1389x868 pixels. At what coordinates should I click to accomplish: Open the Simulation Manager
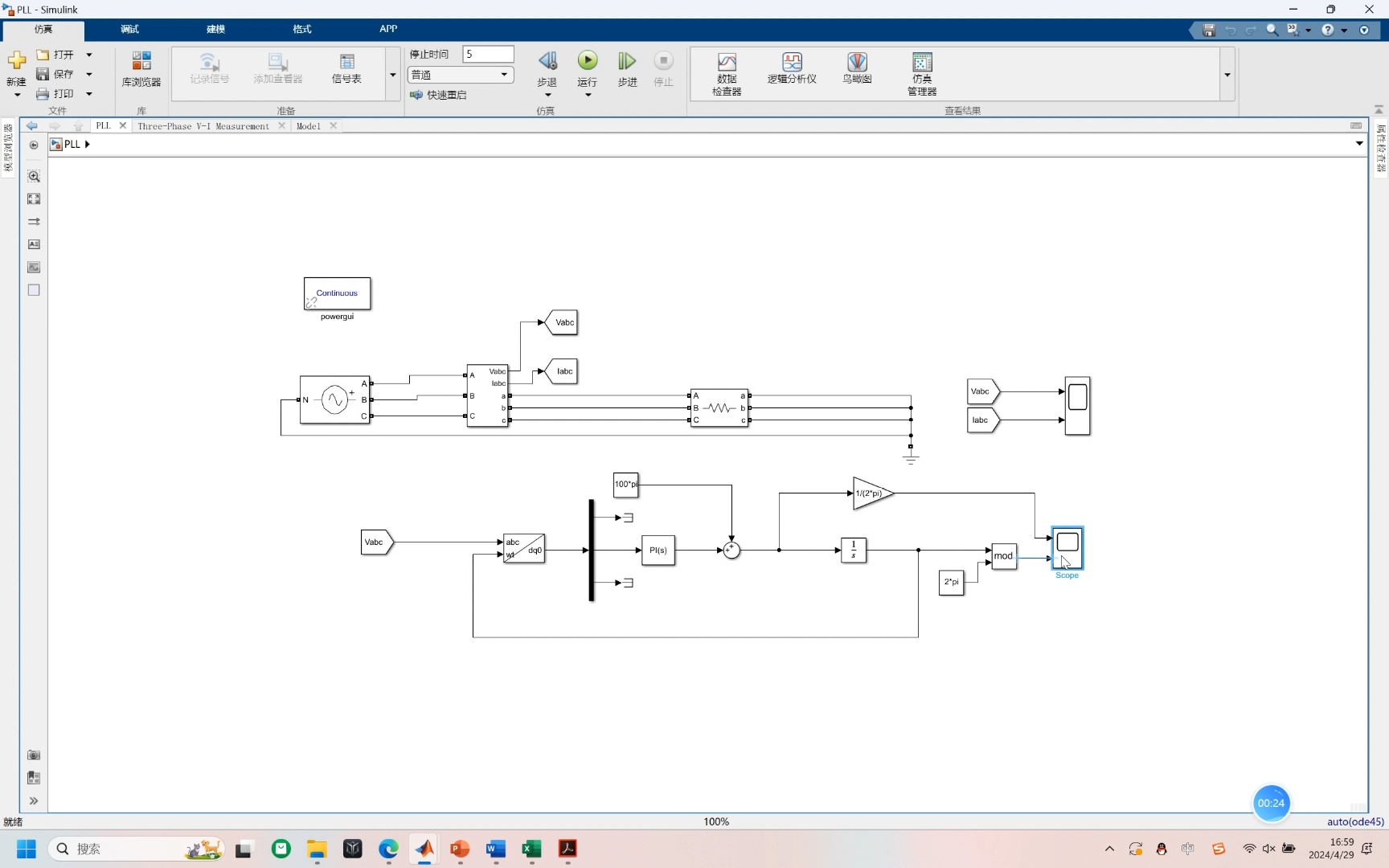[x=922, y=74]
